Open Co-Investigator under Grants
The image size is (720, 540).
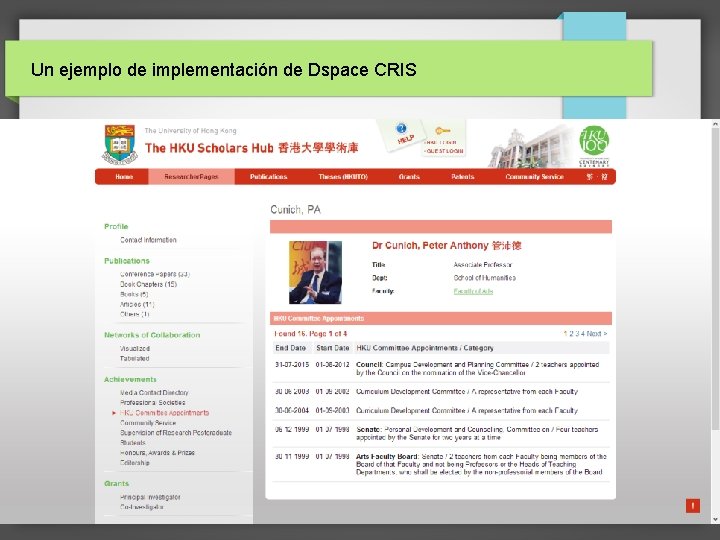click(141, 507)
